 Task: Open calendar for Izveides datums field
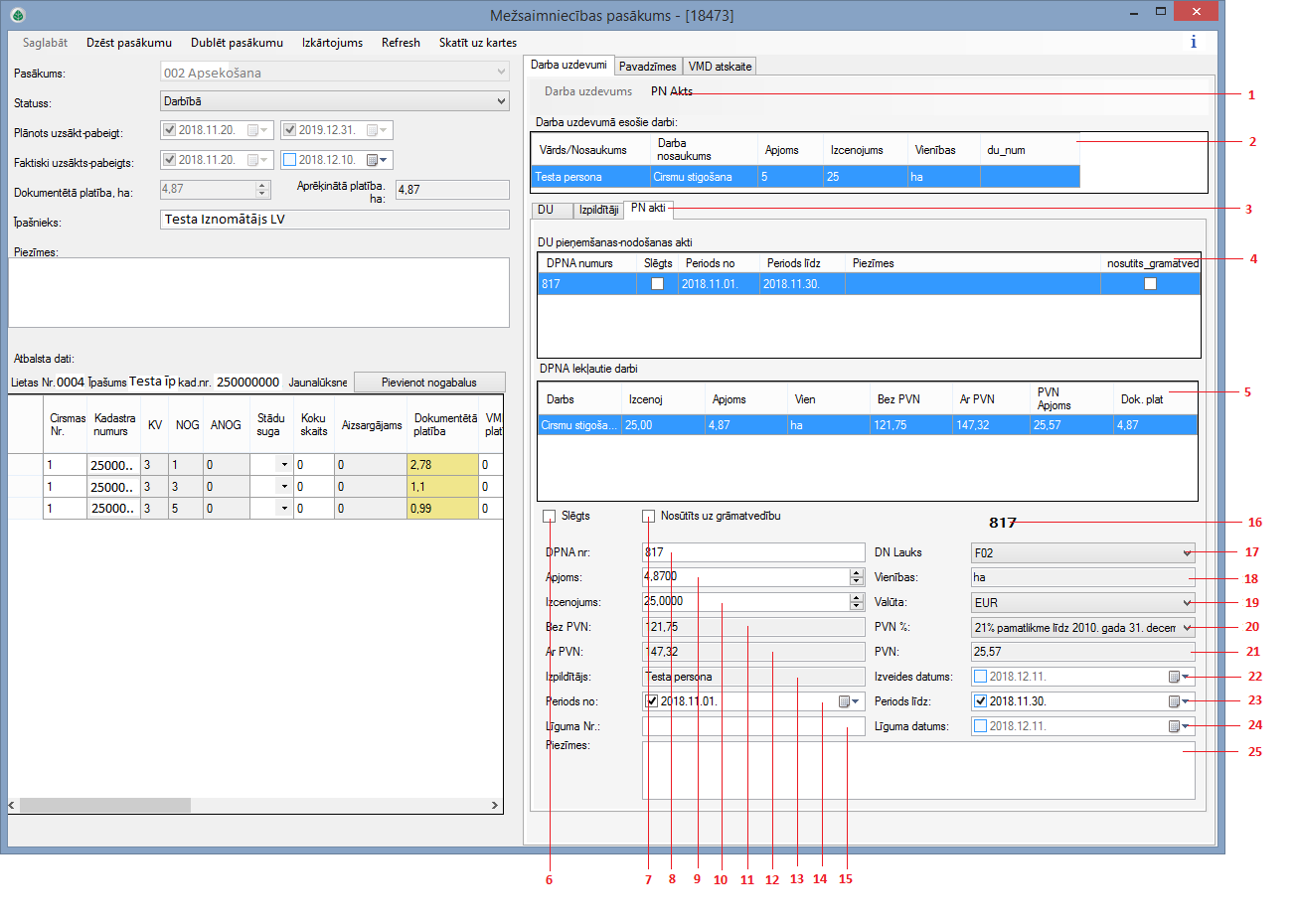1187,677
